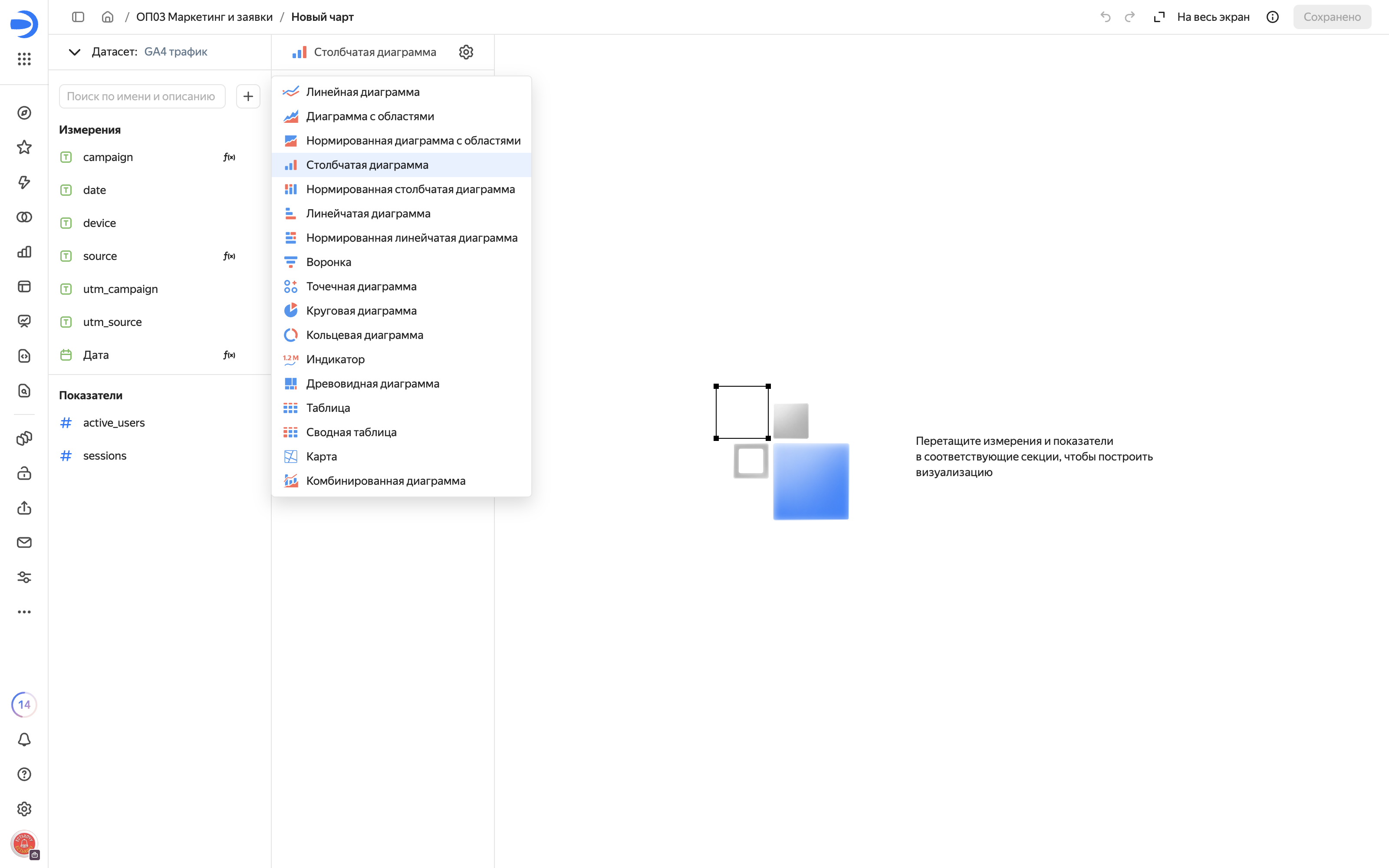This screenshot has width=1389, height=868.
Task: Open formula editor for campaign field
Action: click(230, 157)
